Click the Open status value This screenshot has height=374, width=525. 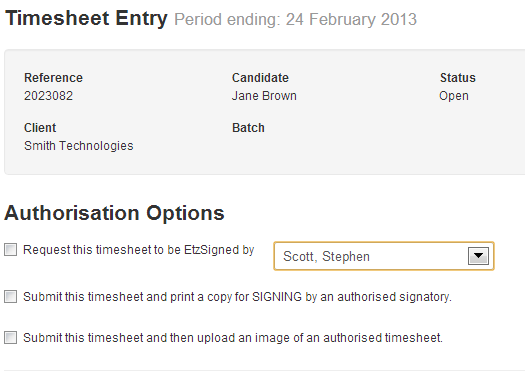click(x=454, y=96)
